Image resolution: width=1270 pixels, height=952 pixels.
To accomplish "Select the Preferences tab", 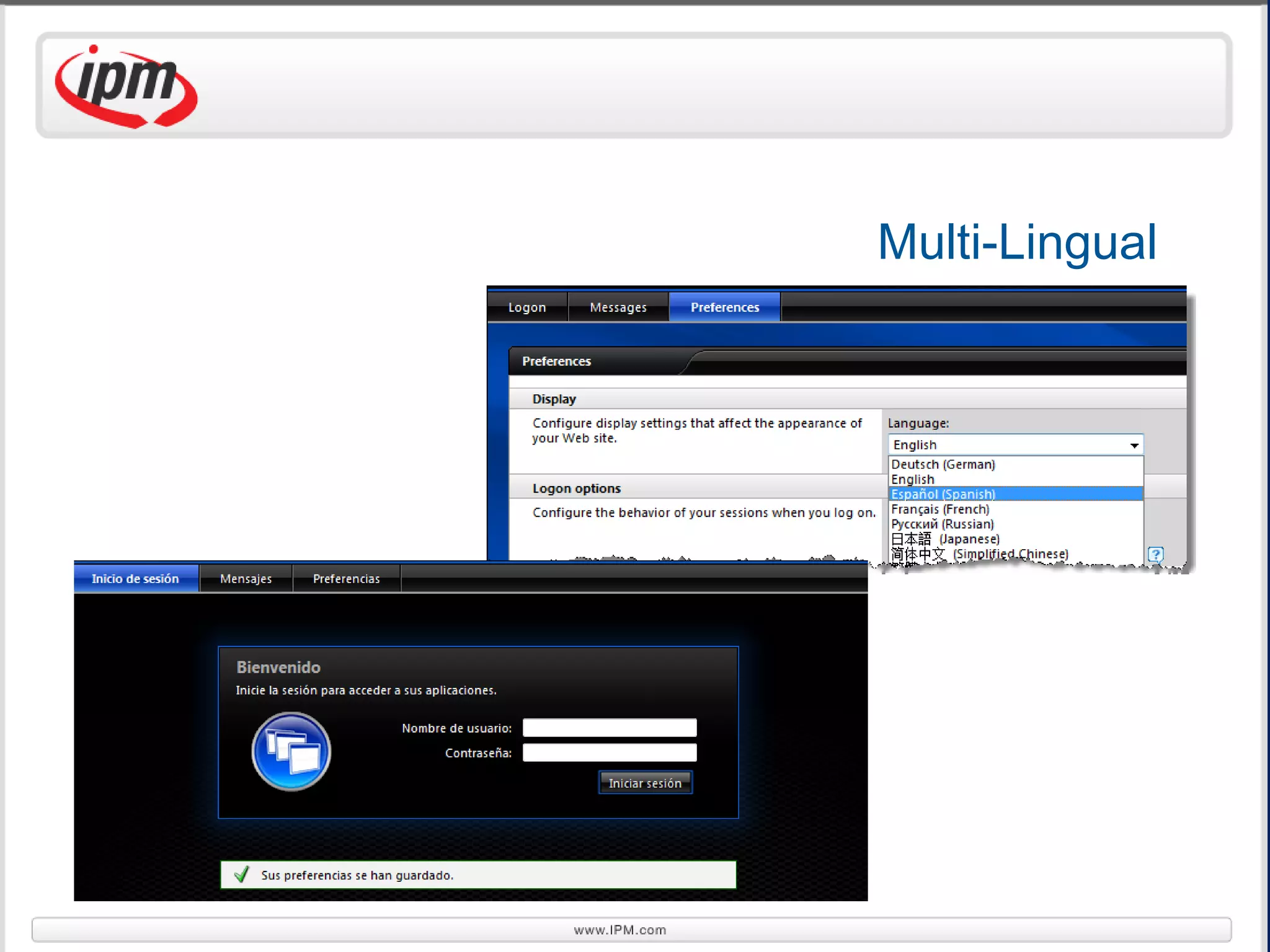I will coord(725,307).
